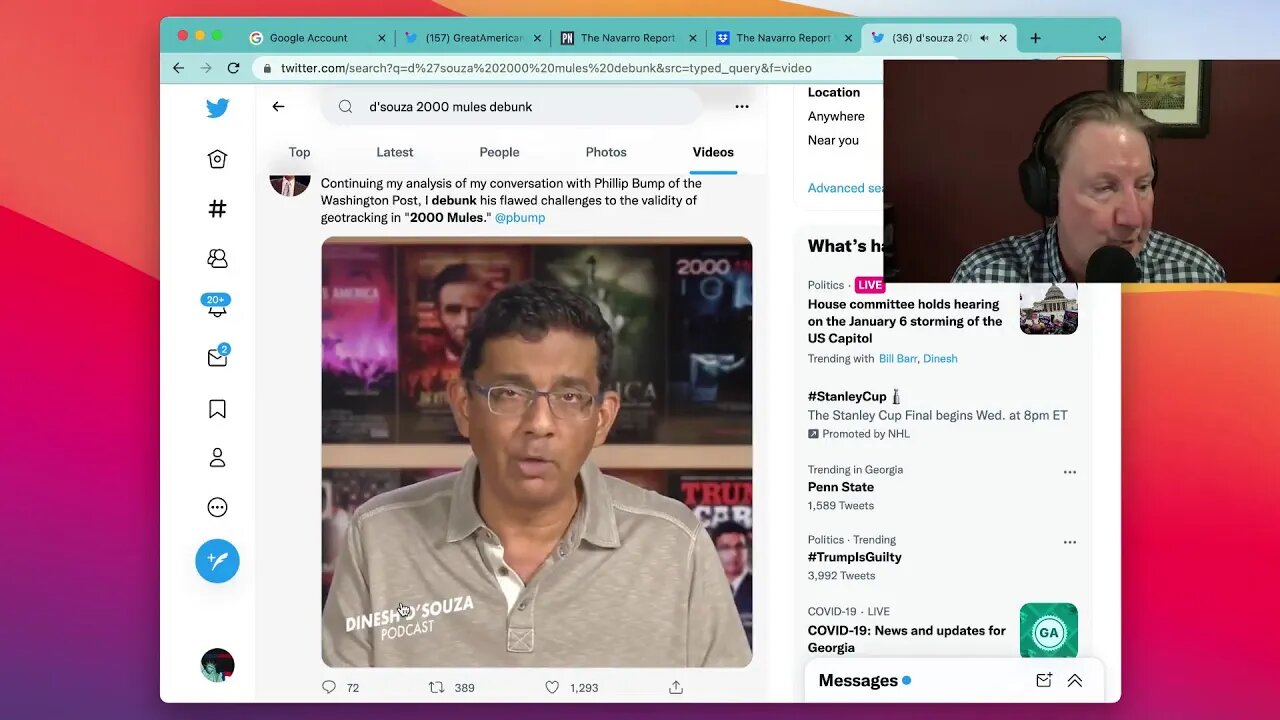Screen dimensions: 1280x720
Task: Reply to the tweet with 72 comments
Action: (x=329, y=687)
